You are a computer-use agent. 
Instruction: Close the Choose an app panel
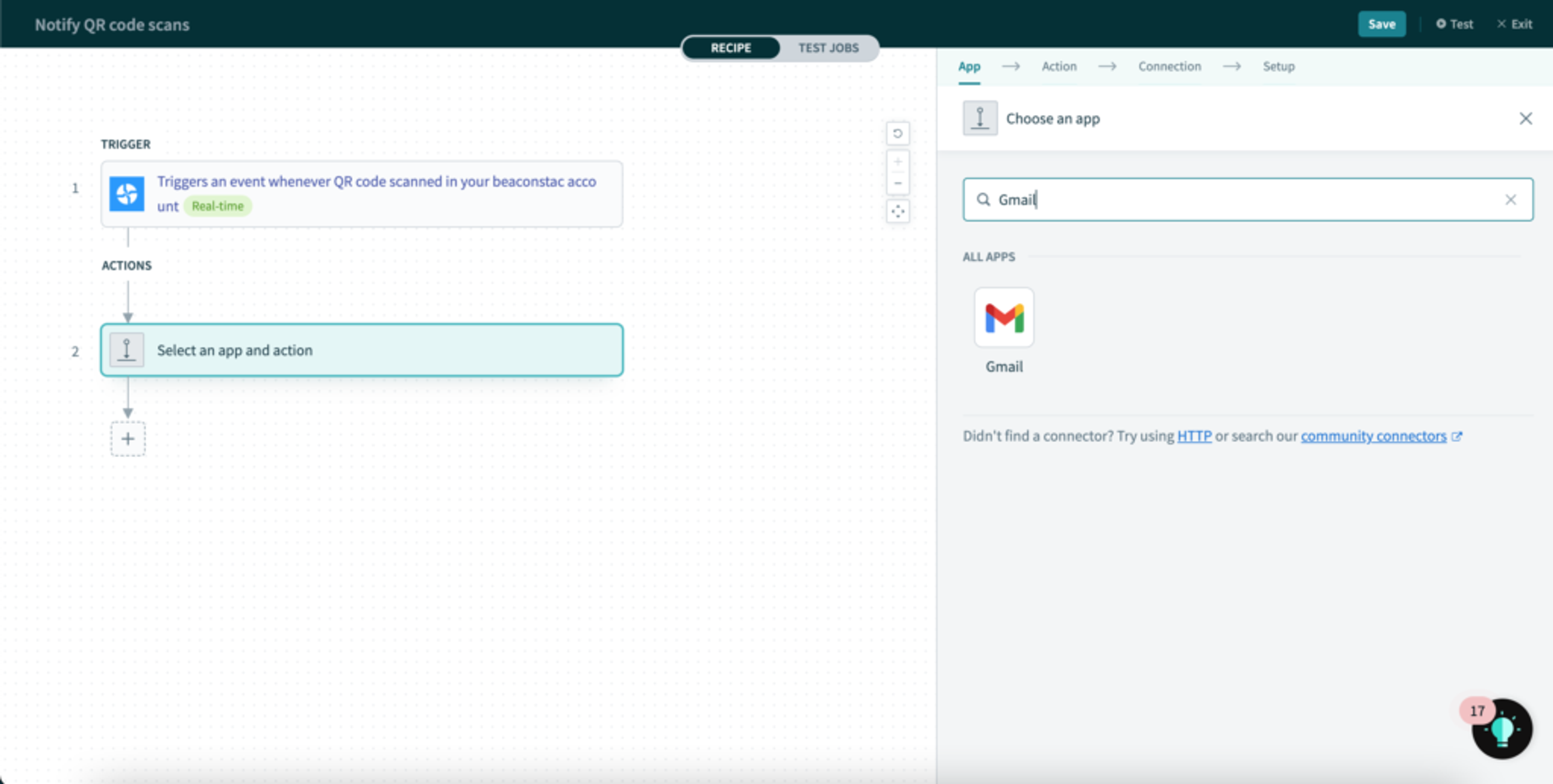point(1525,119)
